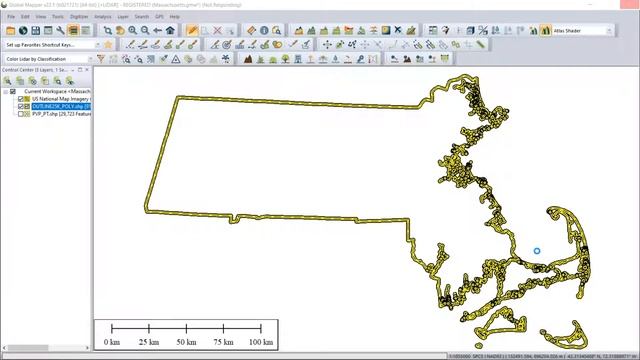Click the first Control Center panel toolbar icon

[7, 81]
